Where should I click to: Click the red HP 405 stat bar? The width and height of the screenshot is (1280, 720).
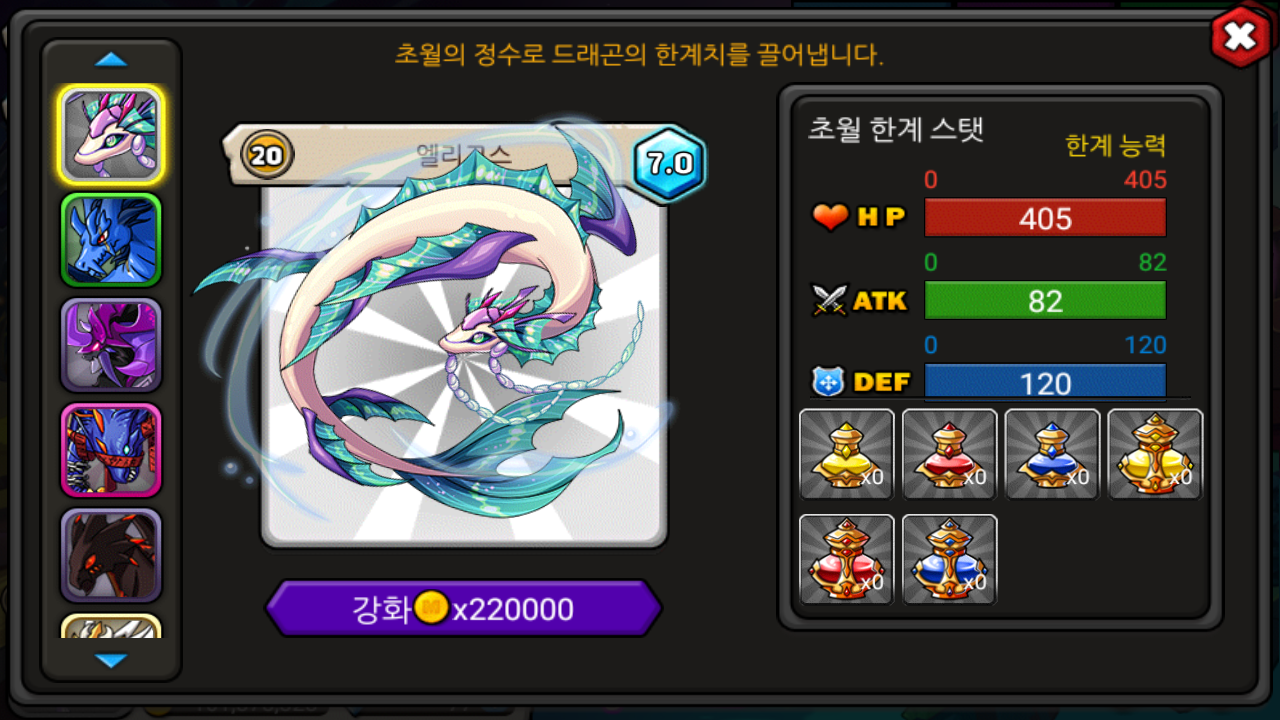pos(1045,218)
